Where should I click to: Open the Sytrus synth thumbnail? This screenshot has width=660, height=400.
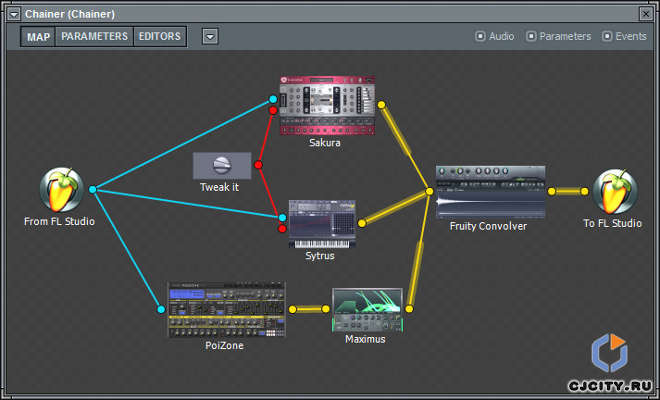point(322,224)
